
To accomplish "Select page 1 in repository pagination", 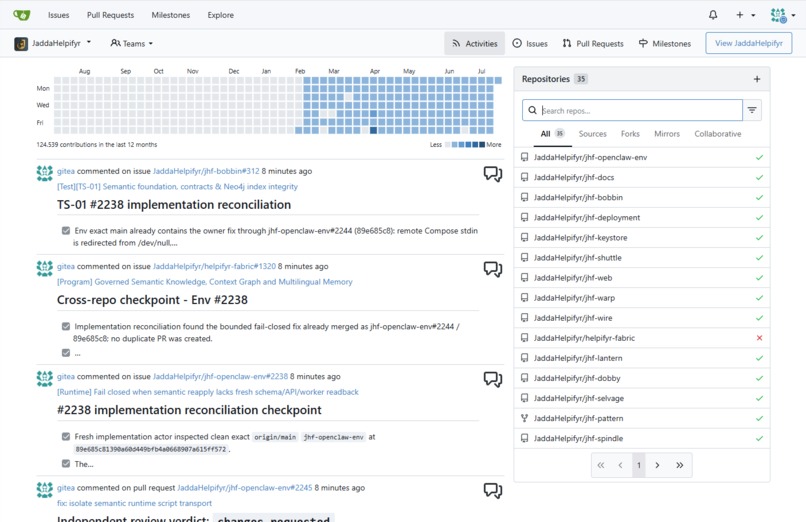I will (638, 465).
